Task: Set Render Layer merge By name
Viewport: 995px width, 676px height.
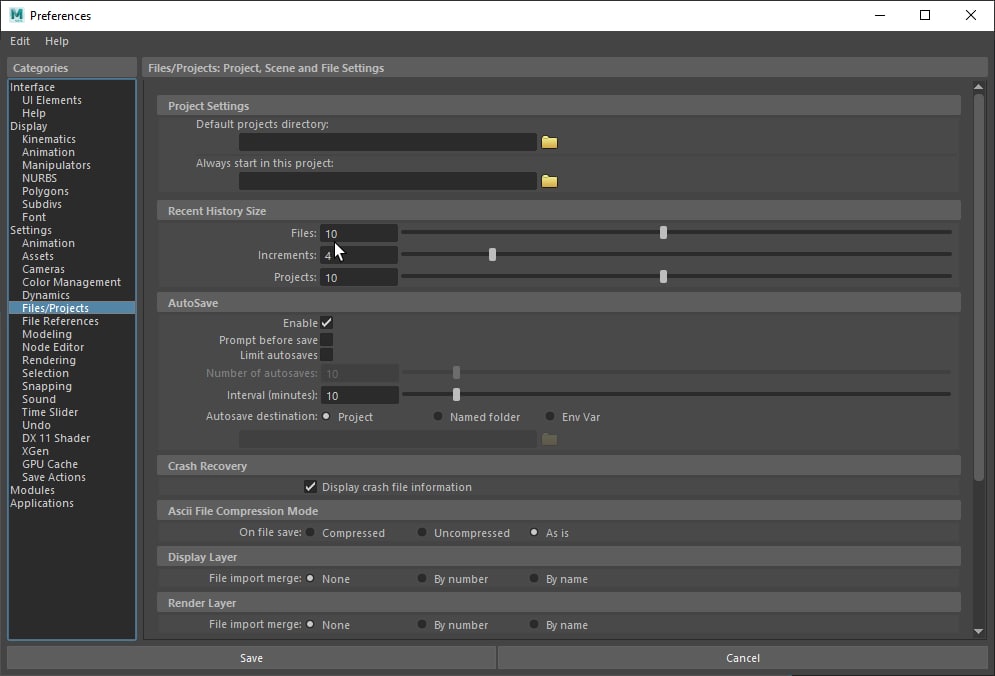Action: tap(534, 625)
